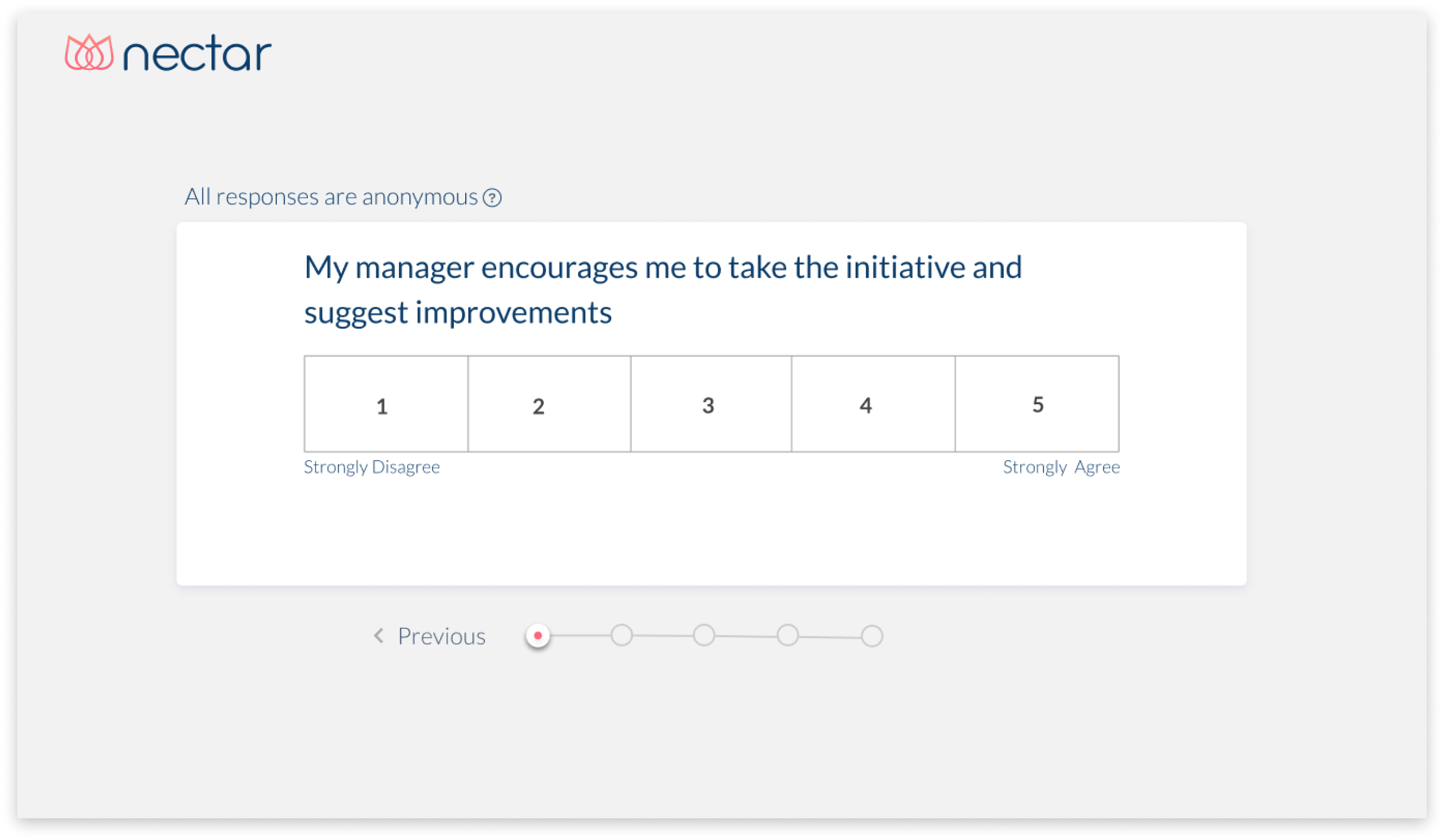The height and width of the screenshot is (840, 1444).
Task: Go back with the Previous text button
Action: [x=441, y=636]
